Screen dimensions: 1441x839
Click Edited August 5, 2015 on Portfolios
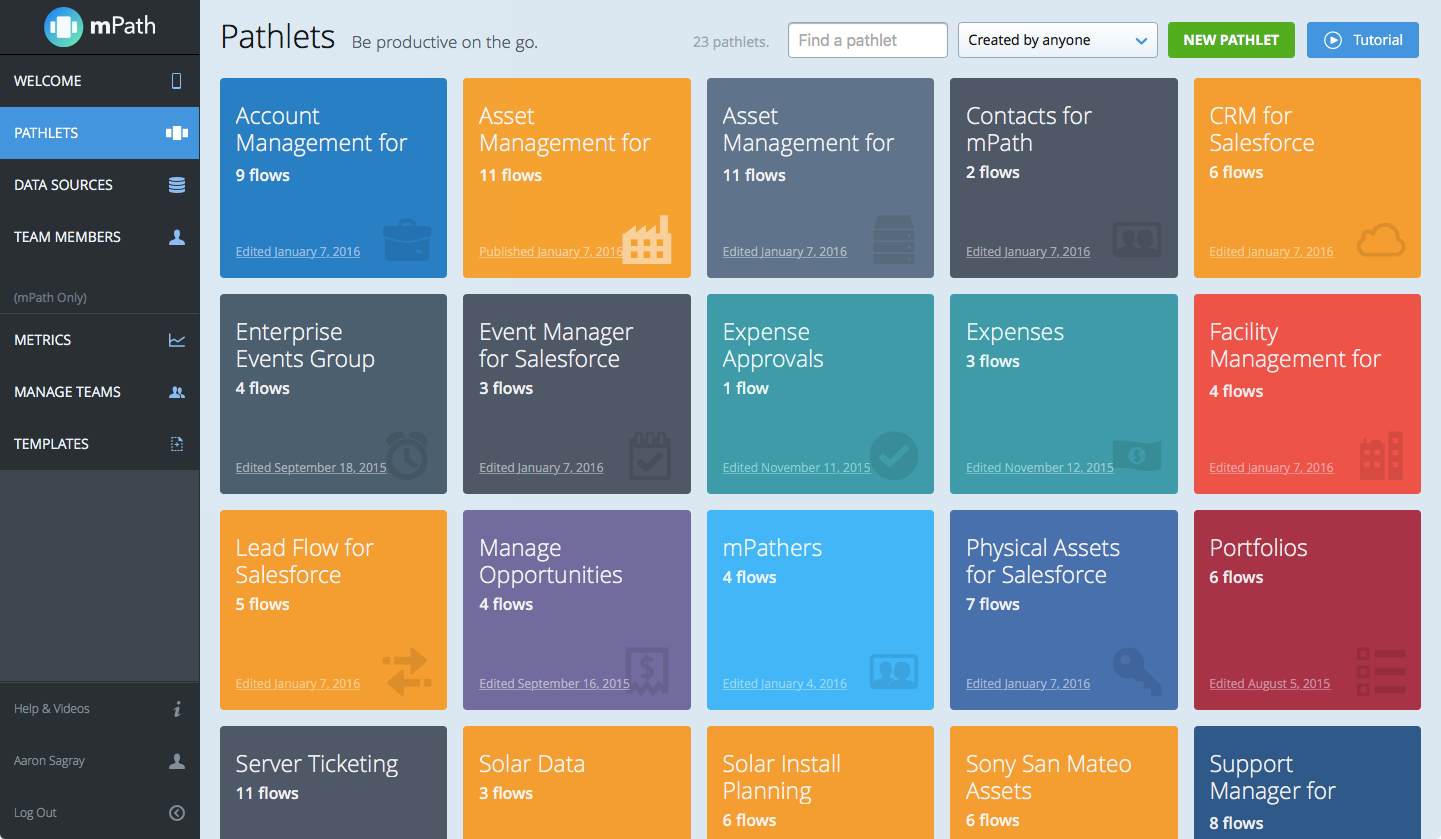coord(1270,684)
